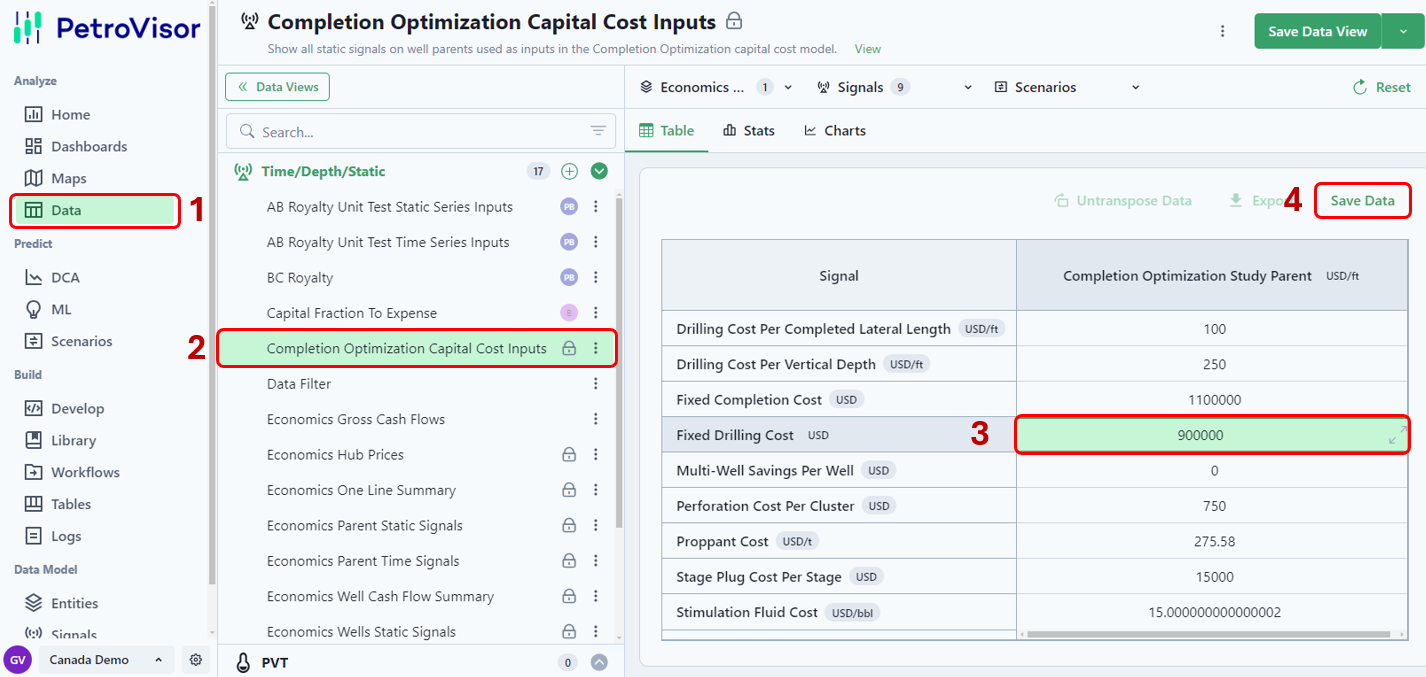This screenshot has width=1426, height=677.
Task: Select the Fixed Drilling Cost value 900000
Action: [1200, 435]
